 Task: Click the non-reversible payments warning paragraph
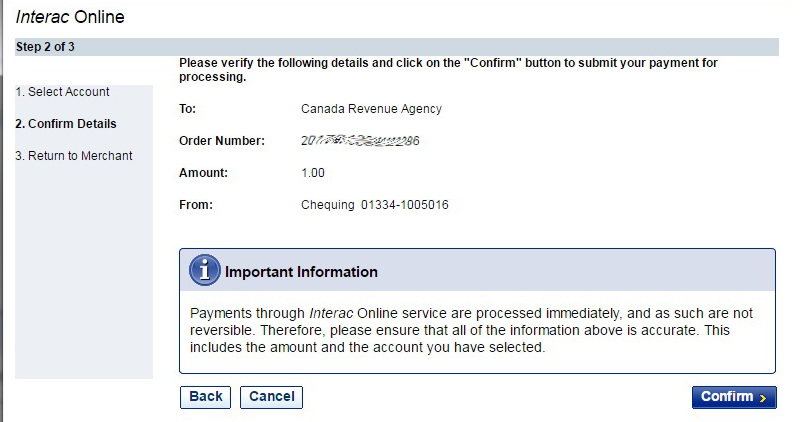click(x=471, y=331)
